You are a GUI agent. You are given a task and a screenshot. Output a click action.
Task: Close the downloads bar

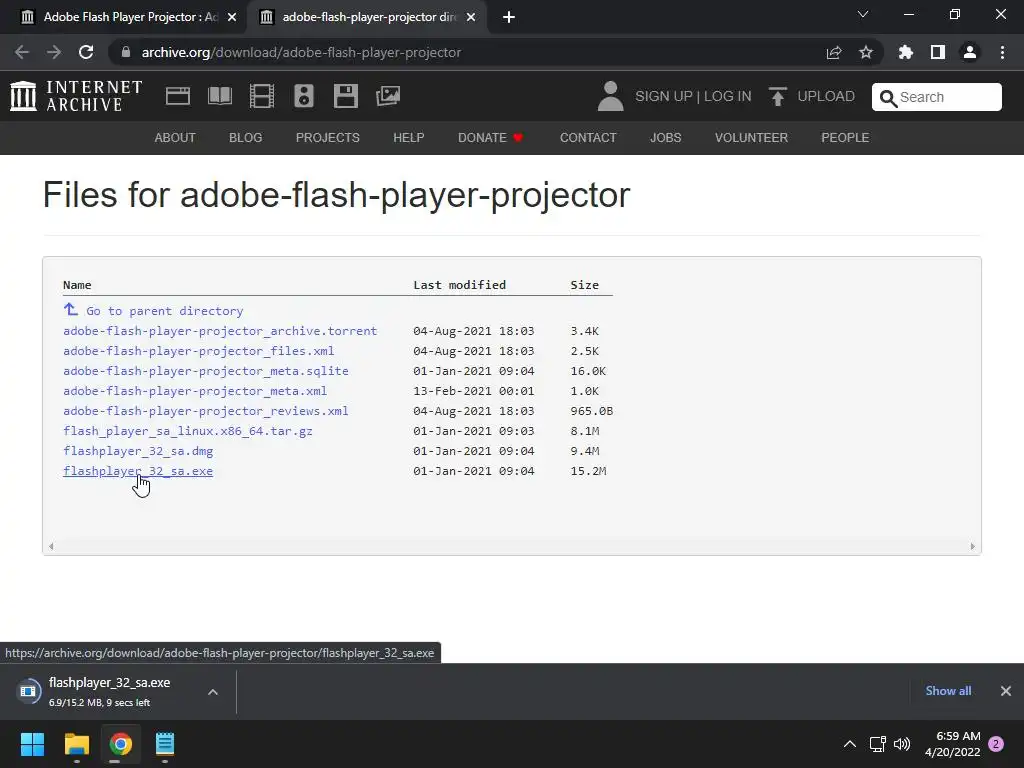pos(1006,691)
